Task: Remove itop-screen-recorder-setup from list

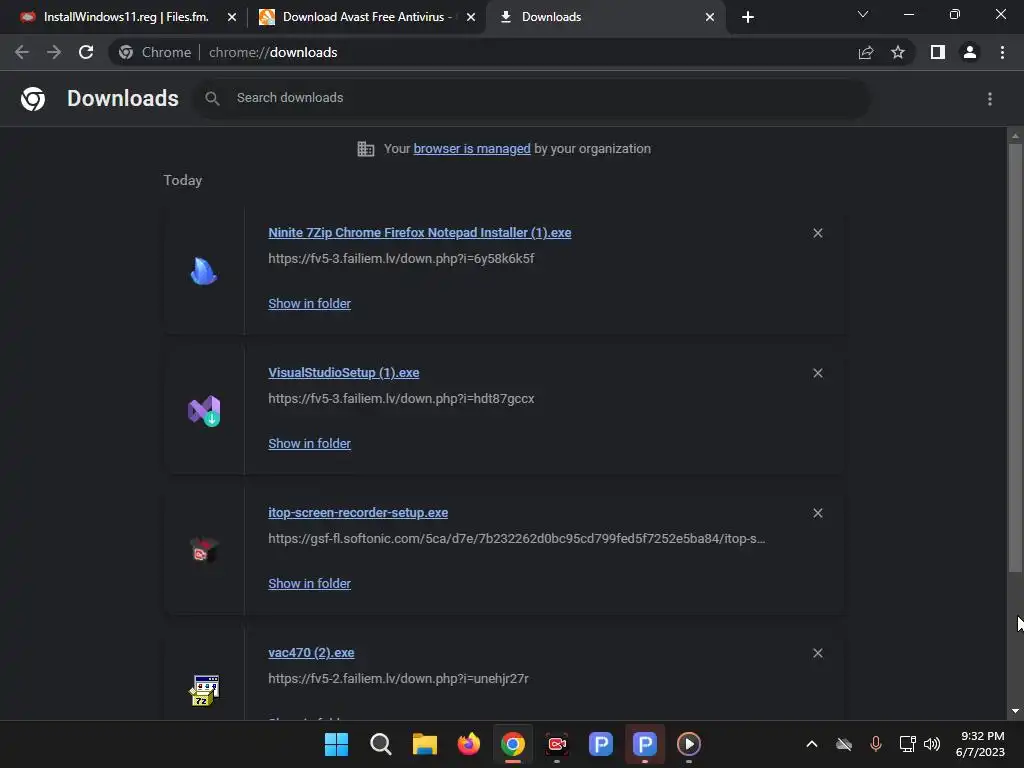Action: tap(818, 513)
